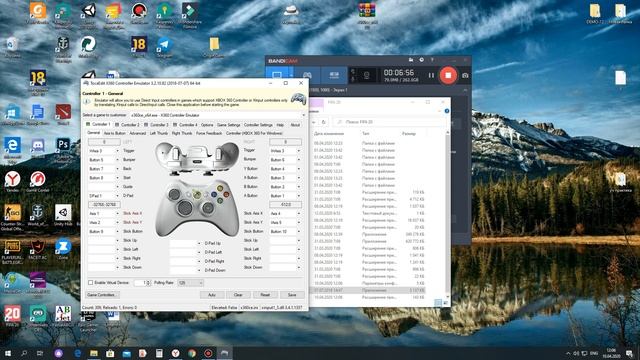The width and height of the screenshot is (640, 360).
Task: Switch to the Controller 3 tab
Action: tap(156, 124)
